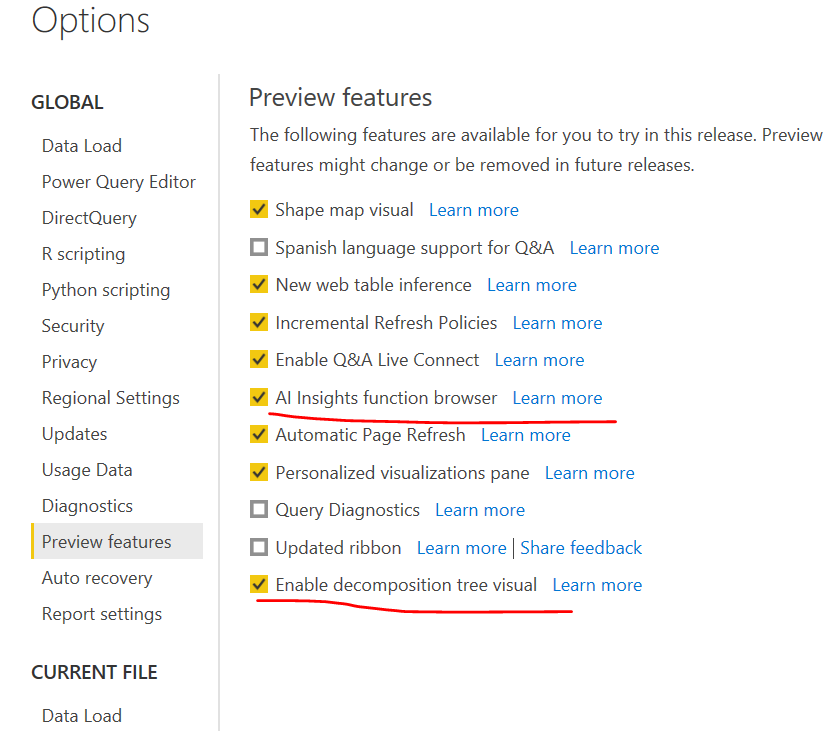Click Share feedback link for Updated ribbon
The height and width of the screenshot is (731, 825).
(581, 548)
